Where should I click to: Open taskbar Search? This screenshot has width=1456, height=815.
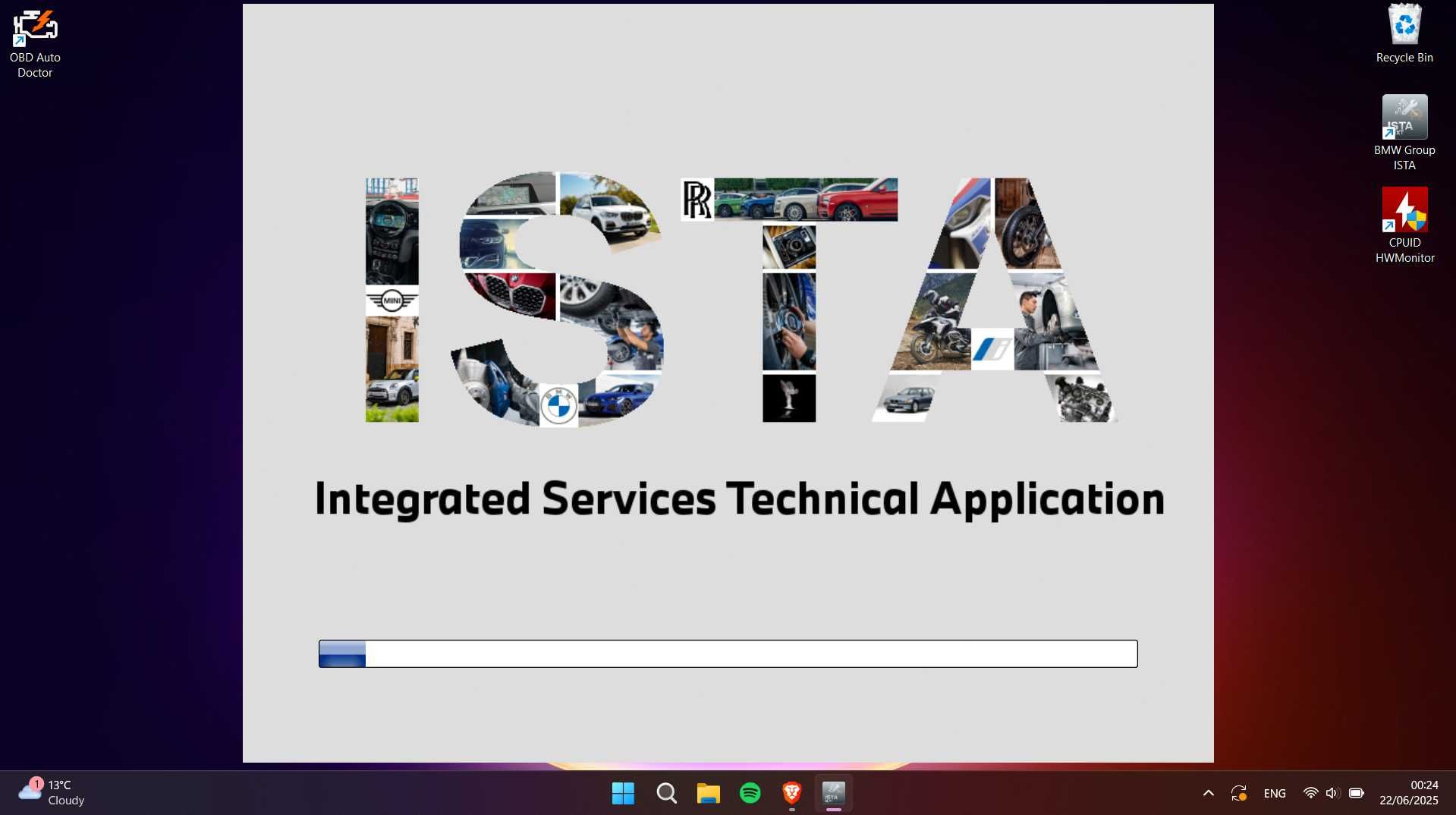(666, 793)
